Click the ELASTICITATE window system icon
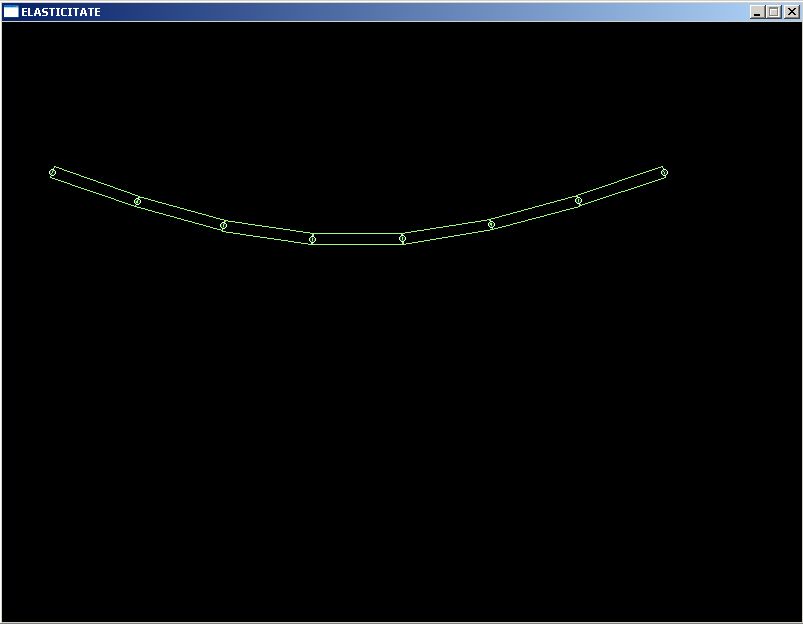The width and height of the screenshot is (803, 624). tap(11, 12)
